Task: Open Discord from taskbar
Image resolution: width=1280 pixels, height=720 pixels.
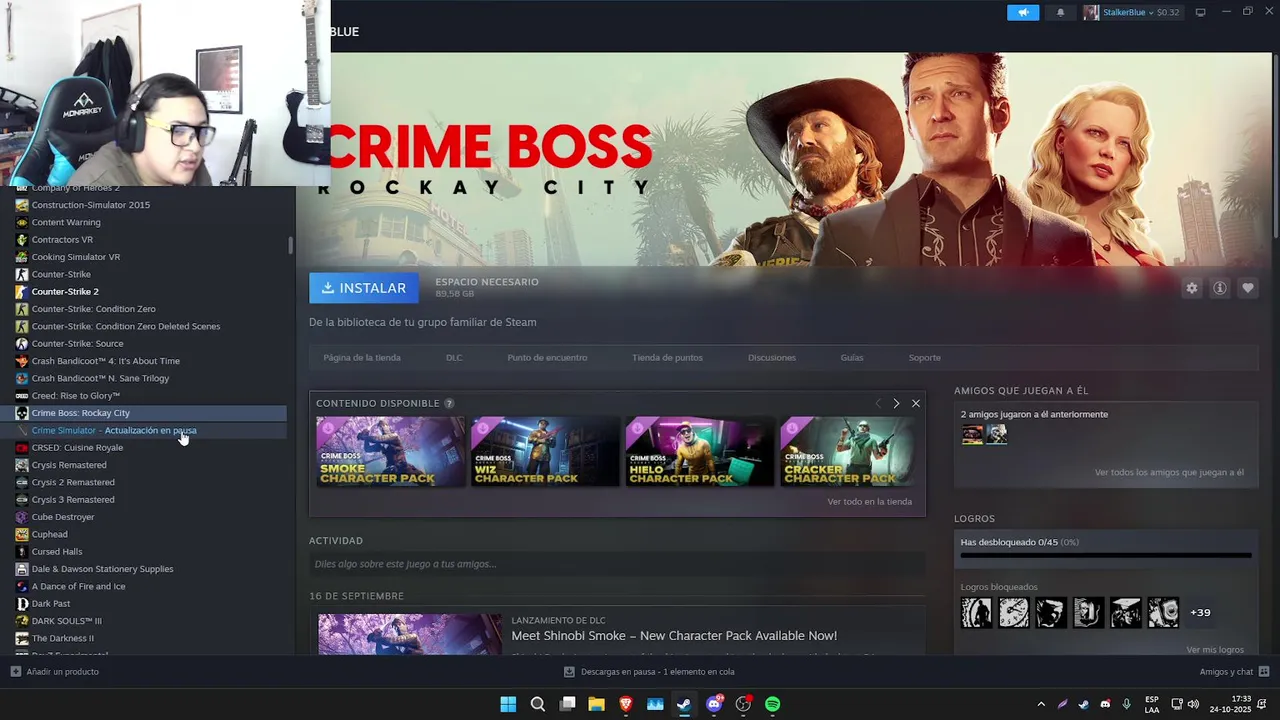Action: click(x=714, y=704)
